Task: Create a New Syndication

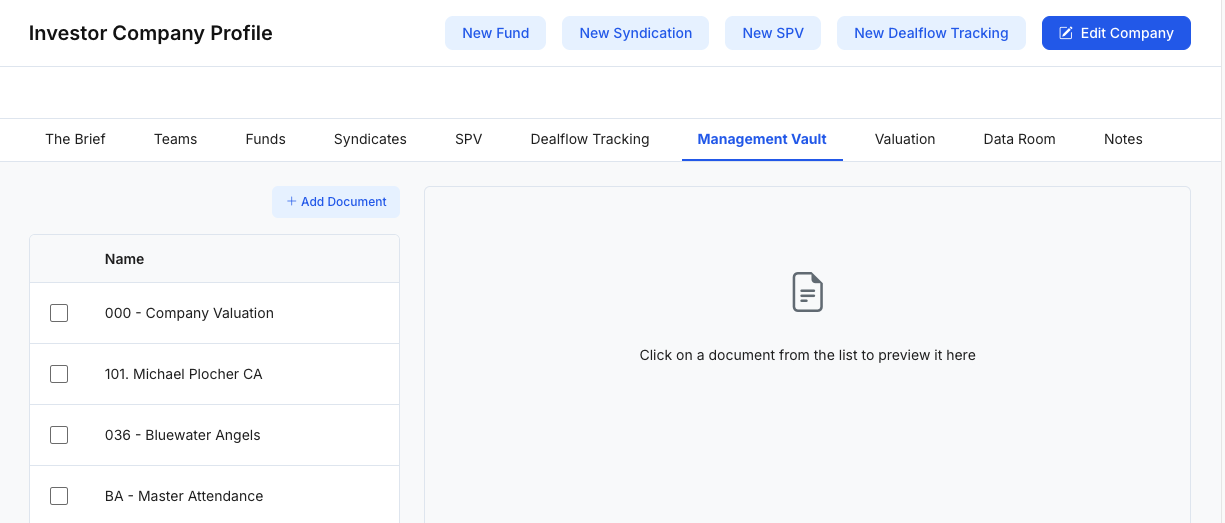Action: pos(635,33)
